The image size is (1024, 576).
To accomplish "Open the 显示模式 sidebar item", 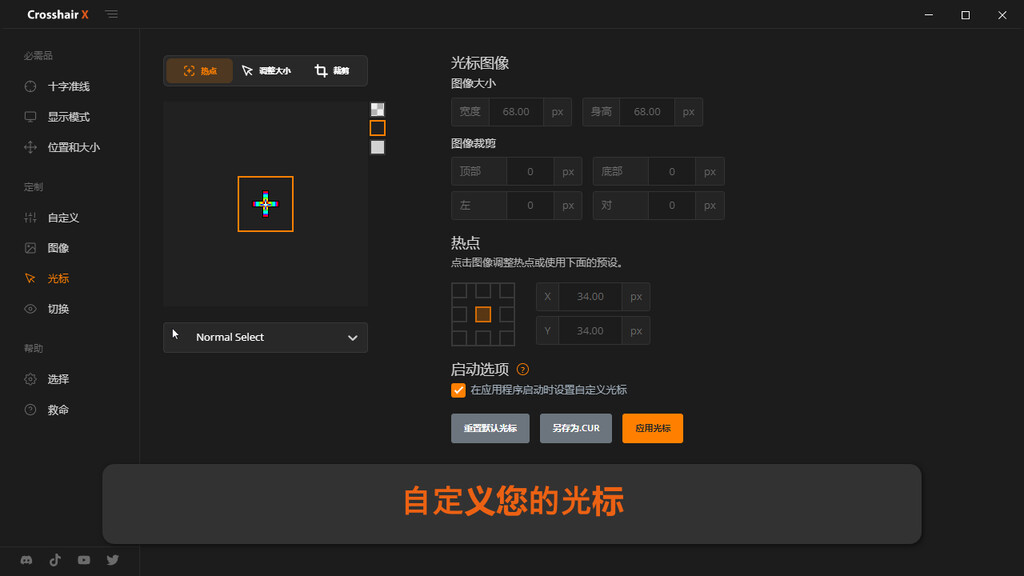I will [68, 117].
